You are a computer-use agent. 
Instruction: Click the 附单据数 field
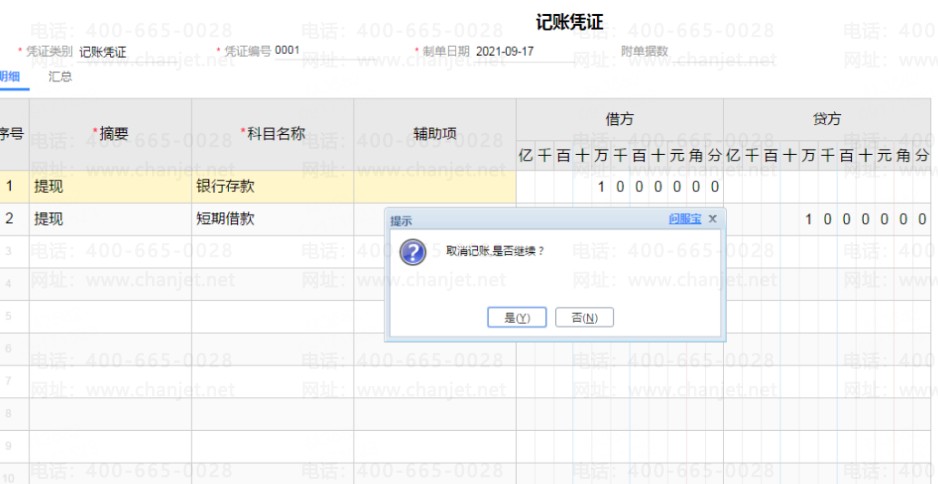pyautogui.click(x=724, y=51)
